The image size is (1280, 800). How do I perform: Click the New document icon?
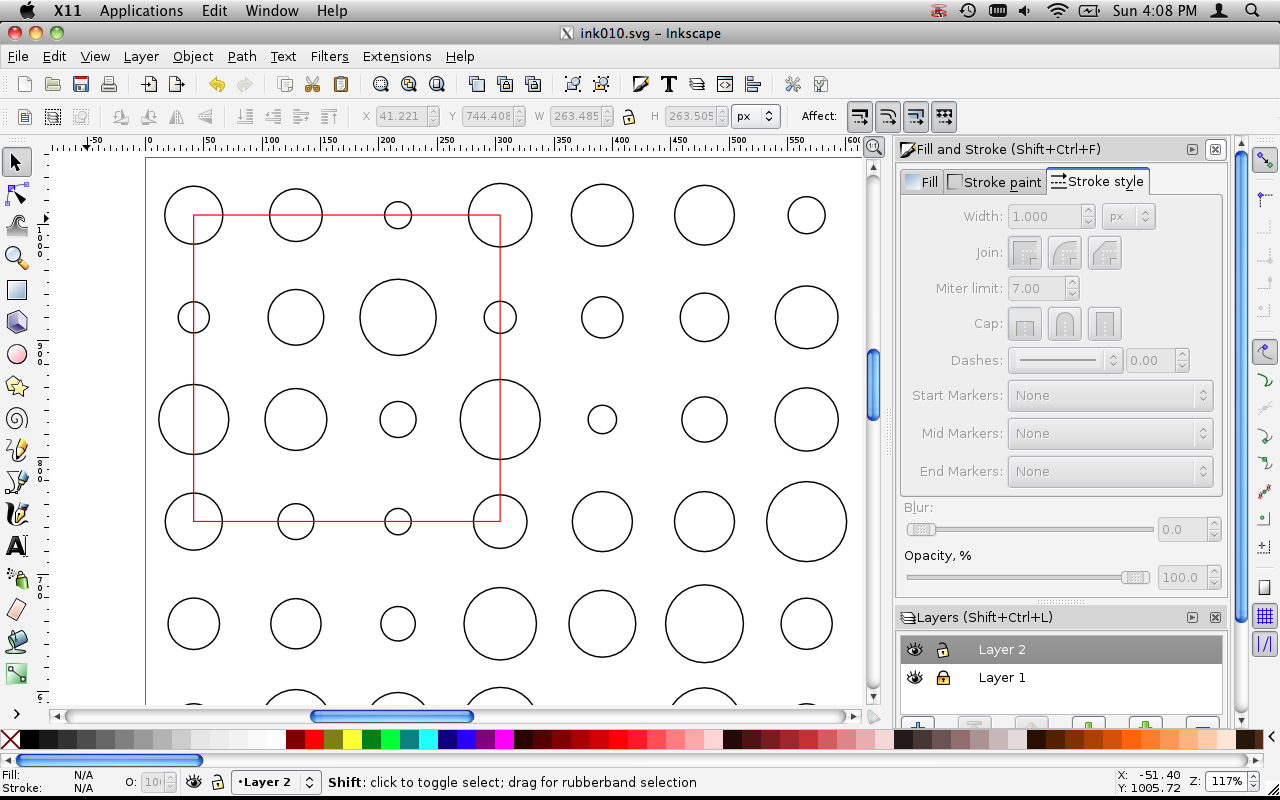tap(25, 84)
